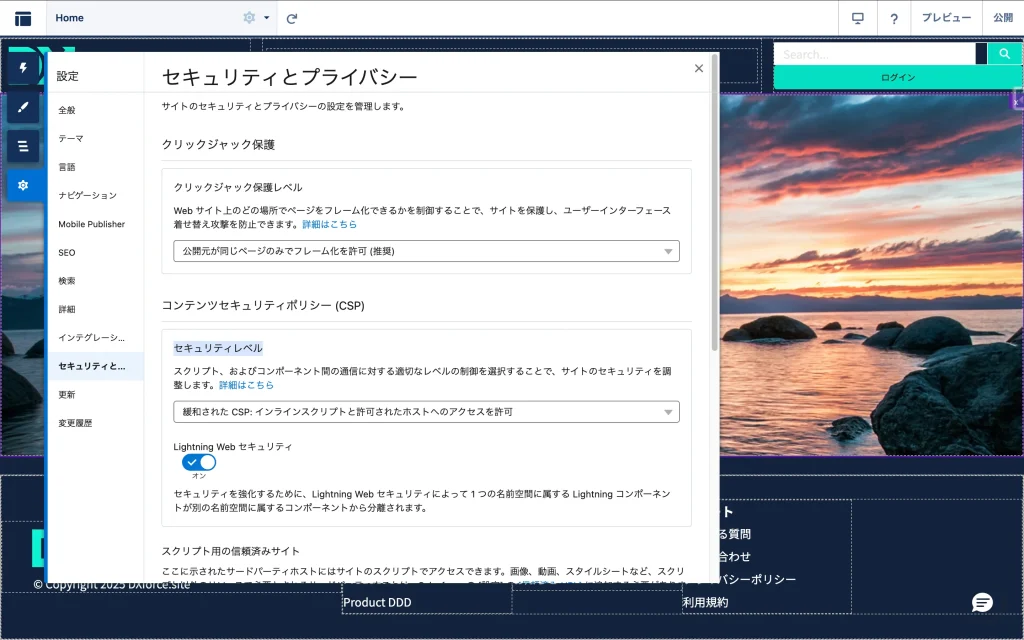Open the Components lightning bolt panel
The height and width of the screenshot is (640, 1024).
(x=23, y=68)
